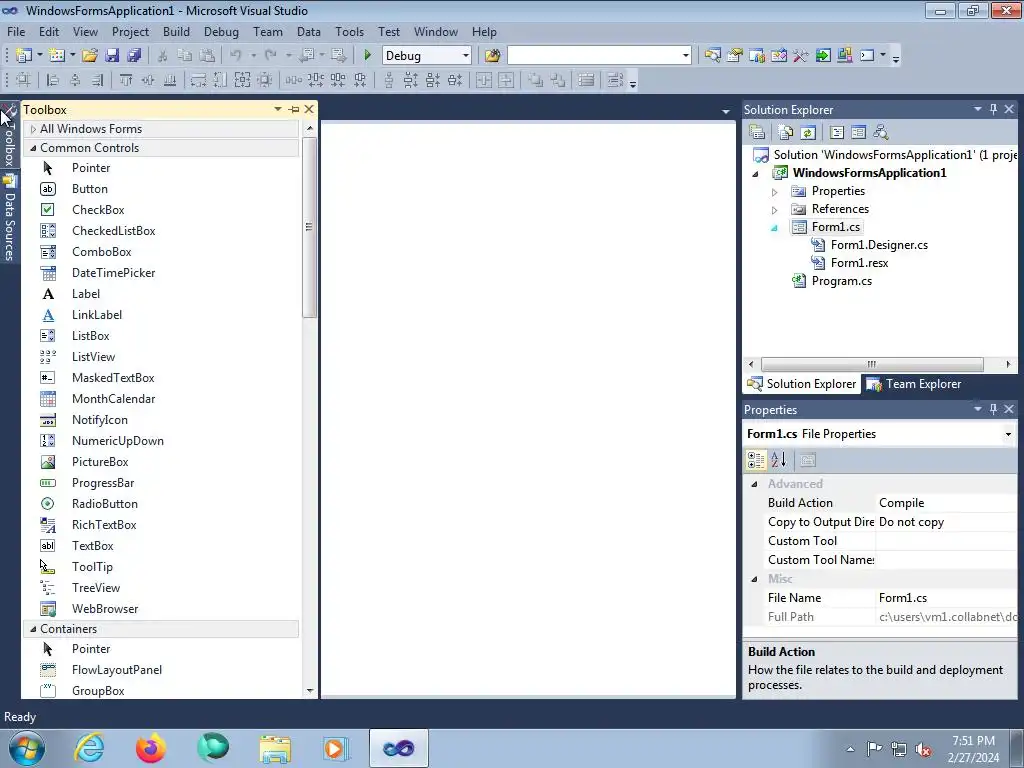Open the Find combo box dropdown arrow
Viewport: 1024px width, 768px height.
coord(685,56)
